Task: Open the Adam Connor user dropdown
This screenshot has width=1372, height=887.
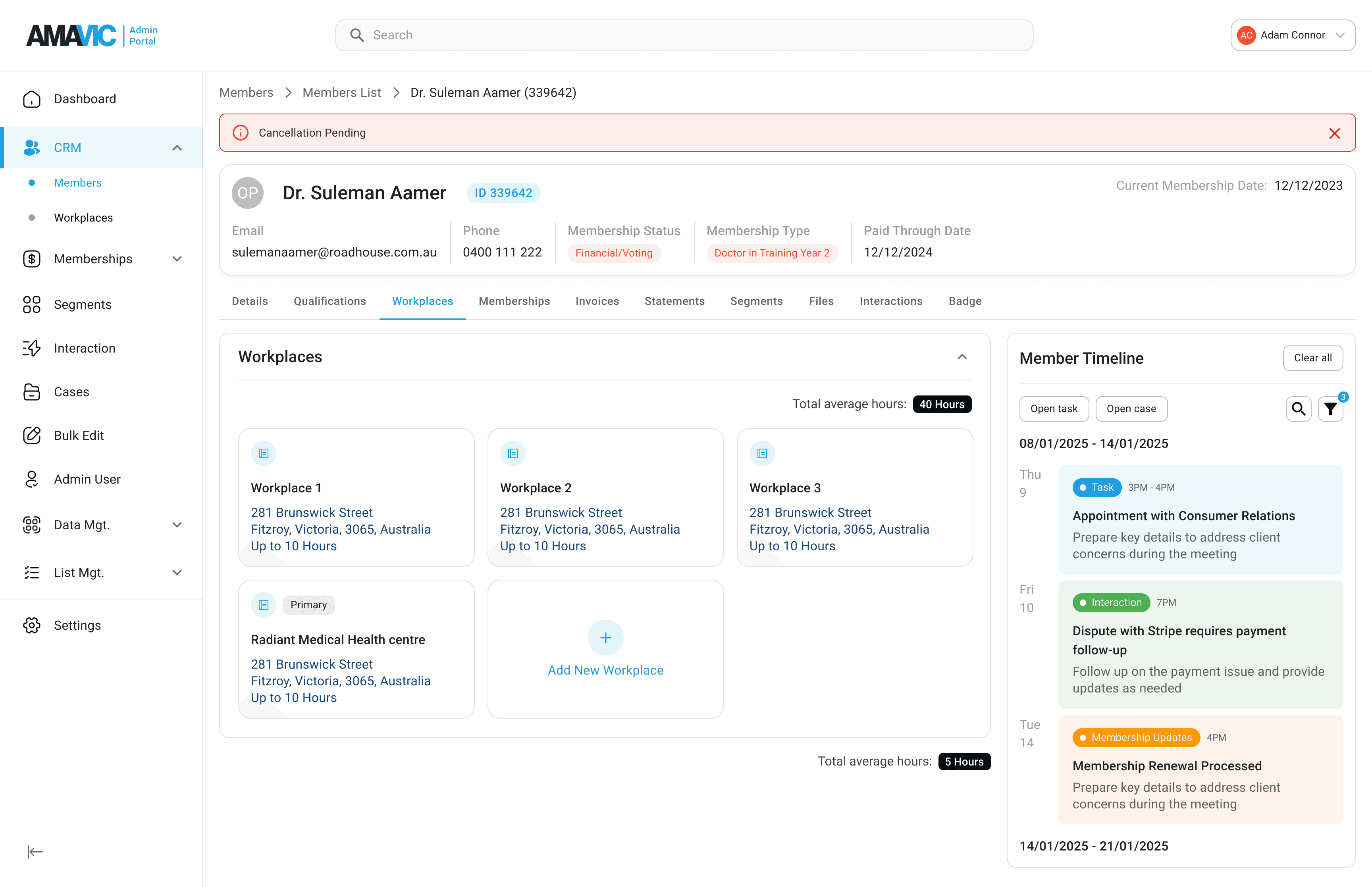Action: [1293, 35]
